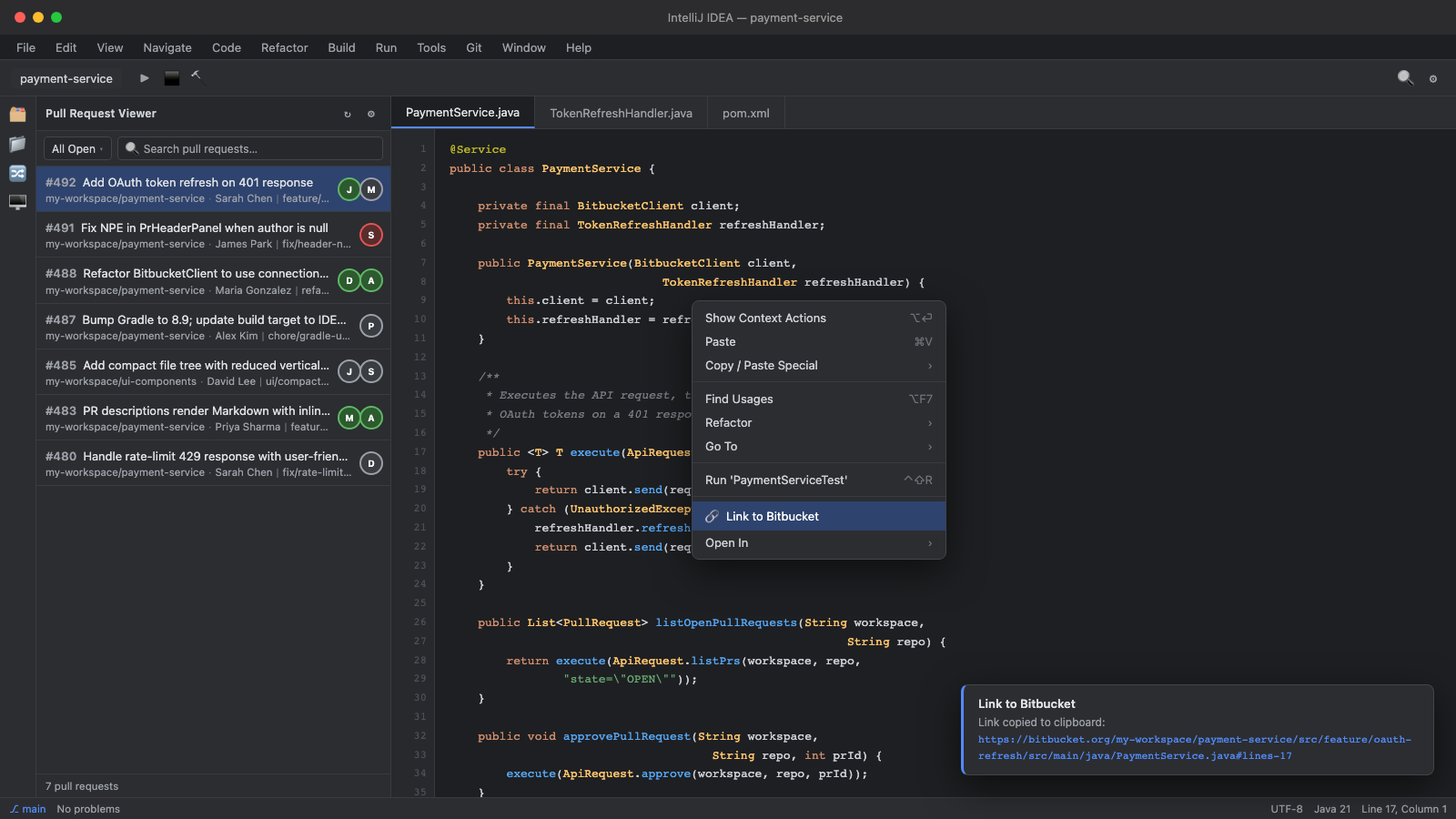This screenshot has width=1456, height=819.
Task: Choose Find Usages in context menu
Action: pyautogui.click(x=819, y=399)
